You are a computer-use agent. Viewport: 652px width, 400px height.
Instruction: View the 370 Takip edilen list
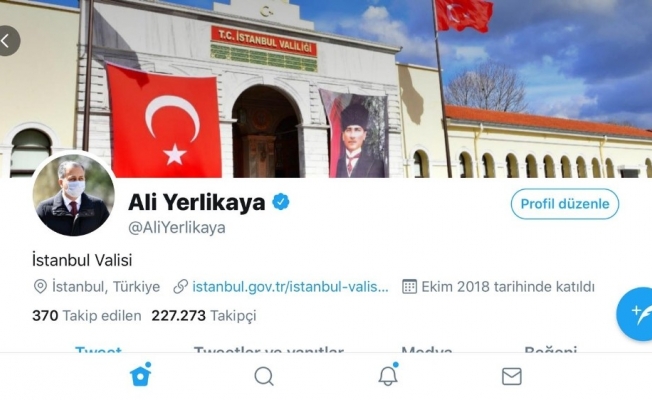pyautogui.click(x=86, y=316)
